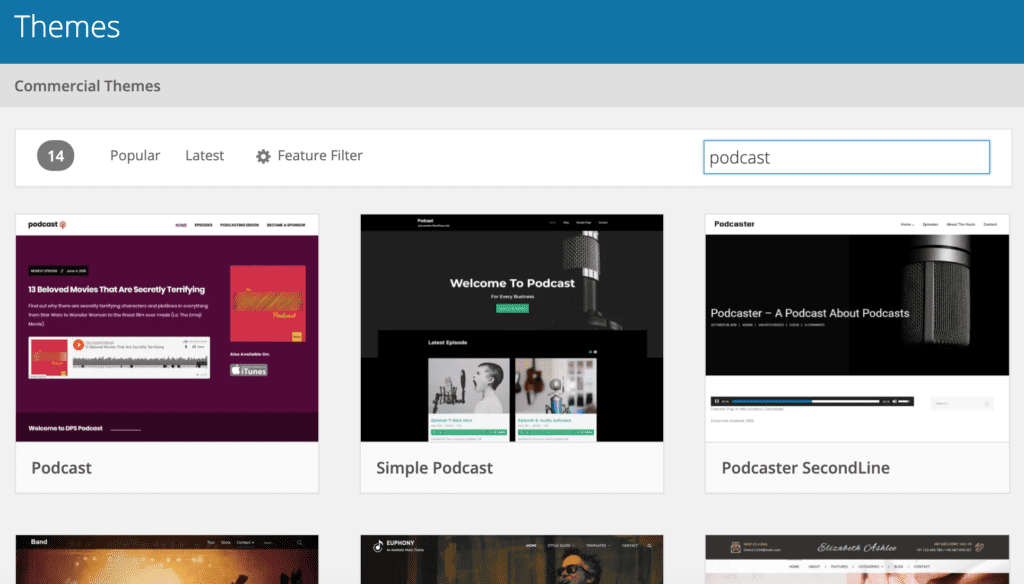Open the Popular themes tab
Image resolution: width=1024 pixels, height=584 pixels.
pos(135,156)
